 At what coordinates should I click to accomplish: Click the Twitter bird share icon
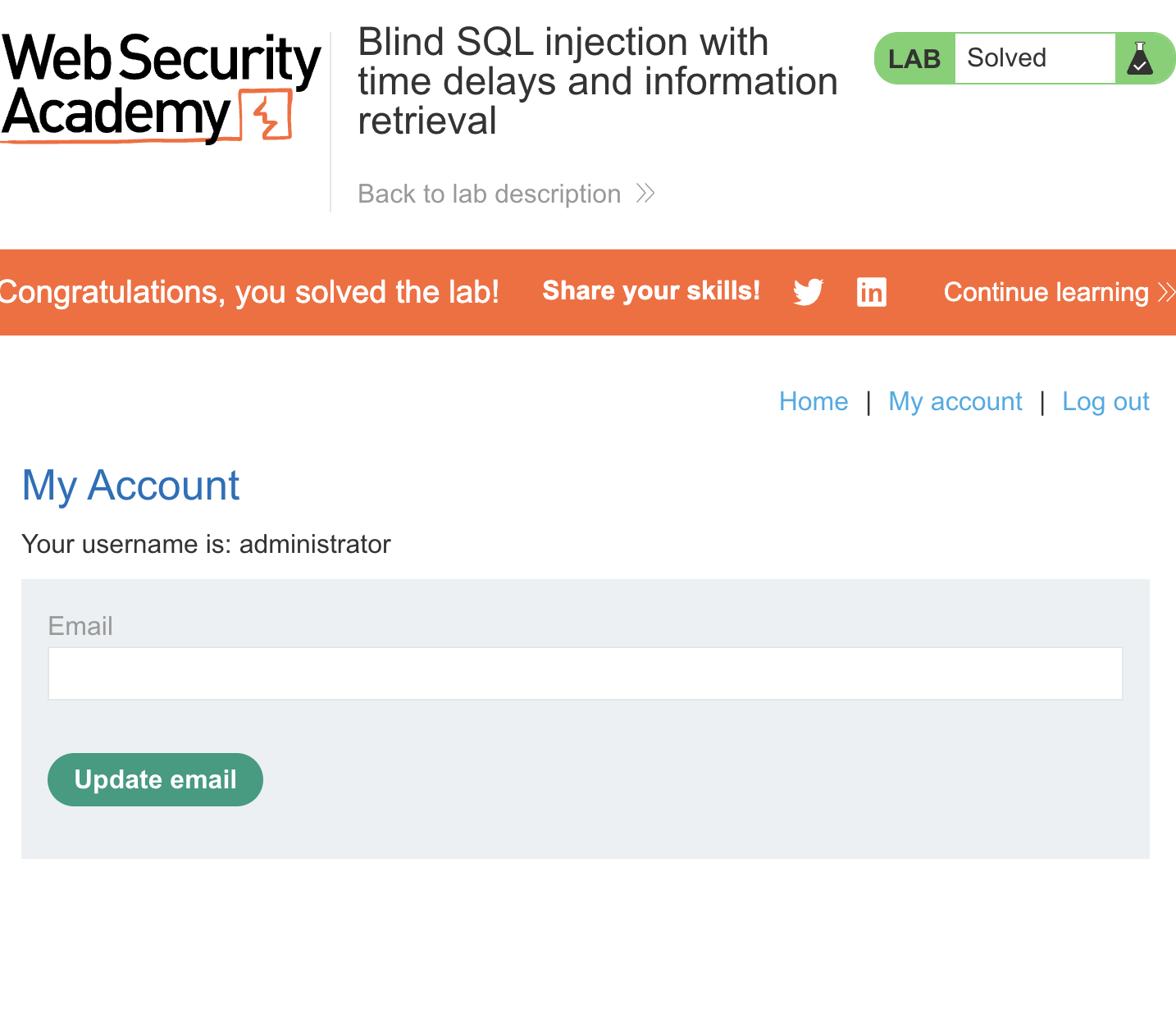(808, 292)
